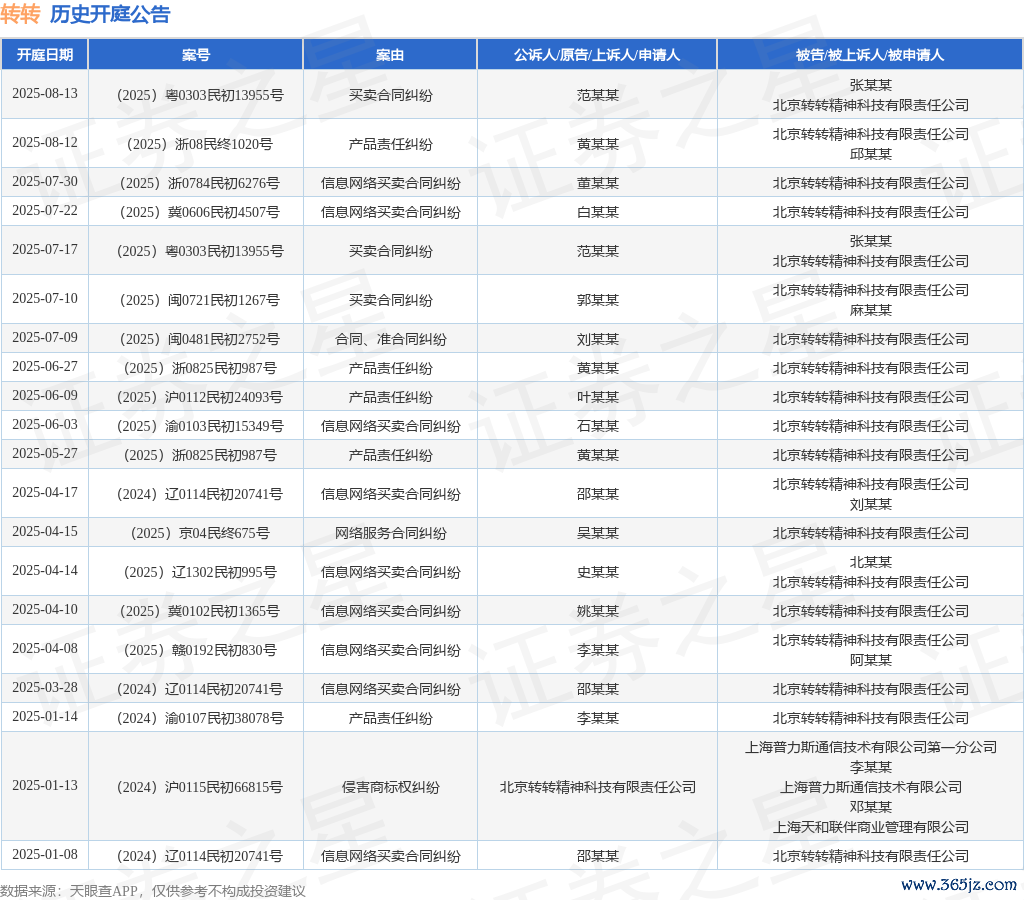This screenshot has width=1024, height=900.
Task: Click the 历史开庭公告 heading
Action: (110, 14)
